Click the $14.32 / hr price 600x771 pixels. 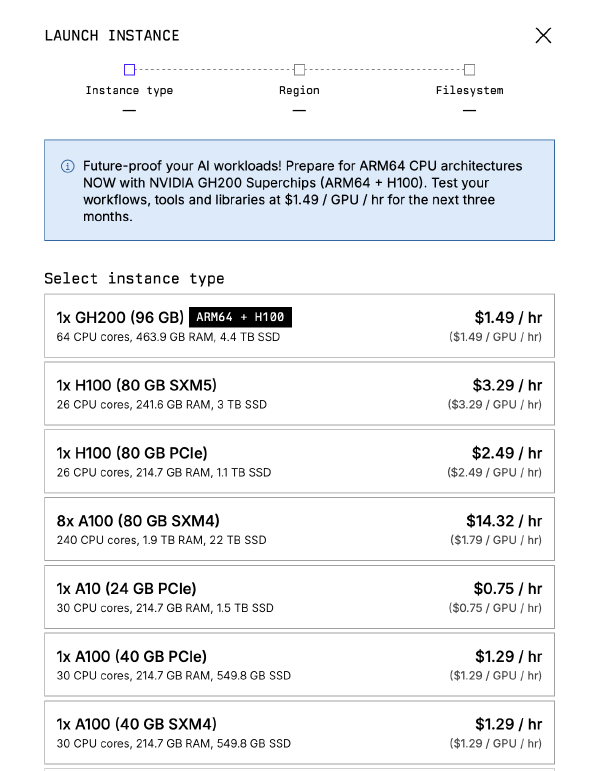504,521
